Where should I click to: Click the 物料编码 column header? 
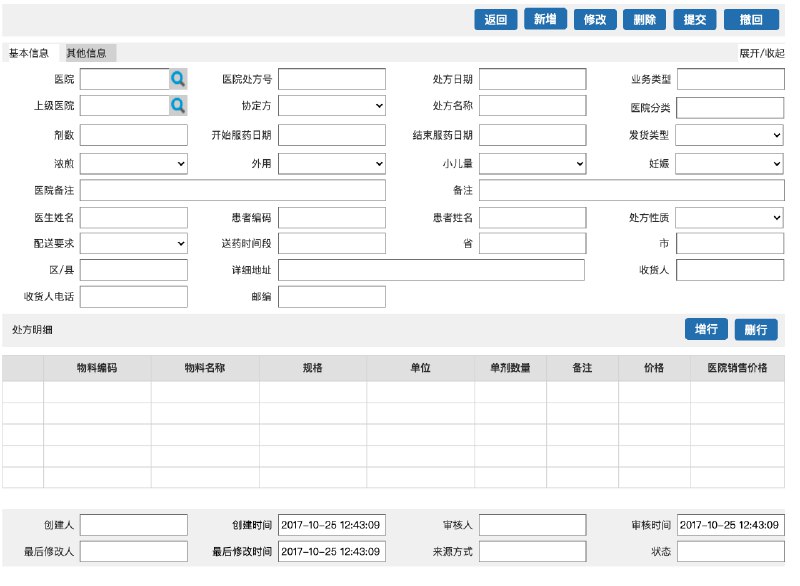[x=97, y=368]
